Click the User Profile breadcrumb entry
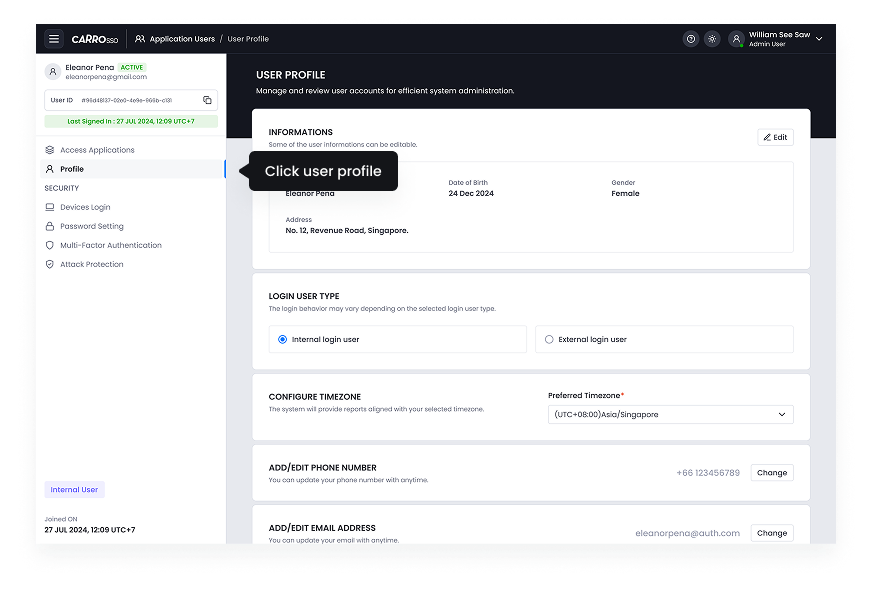 click(248, 38)
